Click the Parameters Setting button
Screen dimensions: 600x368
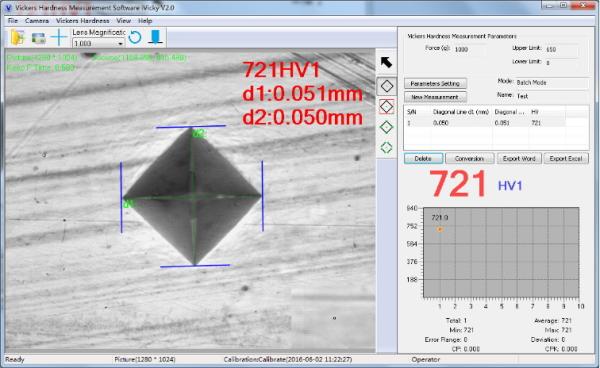435,83
